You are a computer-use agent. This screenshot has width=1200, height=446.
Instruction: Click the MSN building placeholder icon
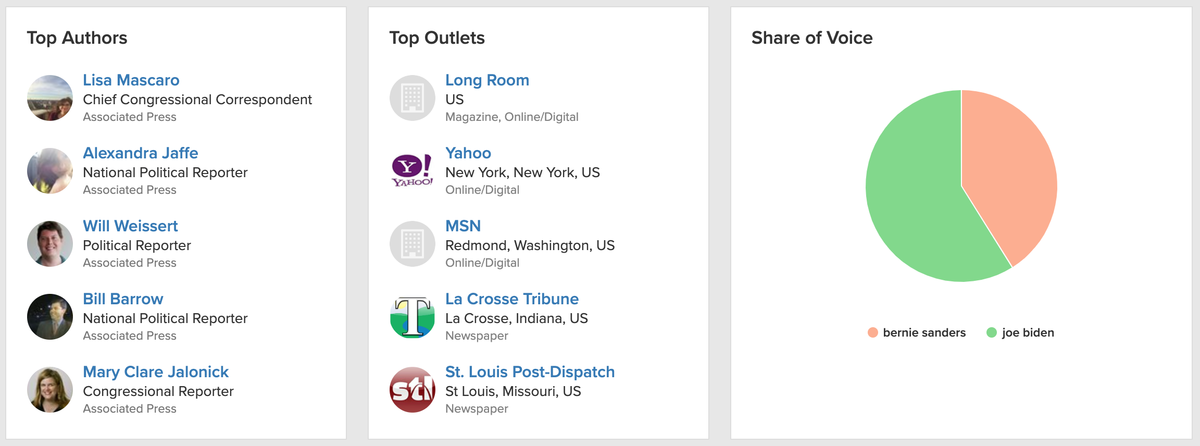tap(412, 244)
